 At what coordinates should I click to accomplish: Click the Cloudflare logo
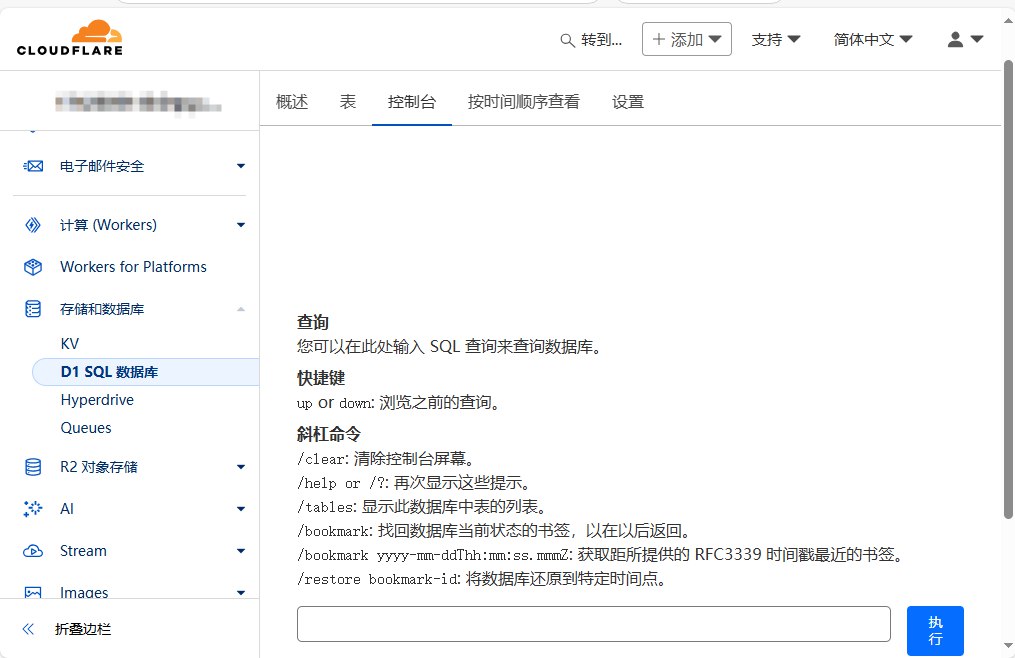coord(70,38)
